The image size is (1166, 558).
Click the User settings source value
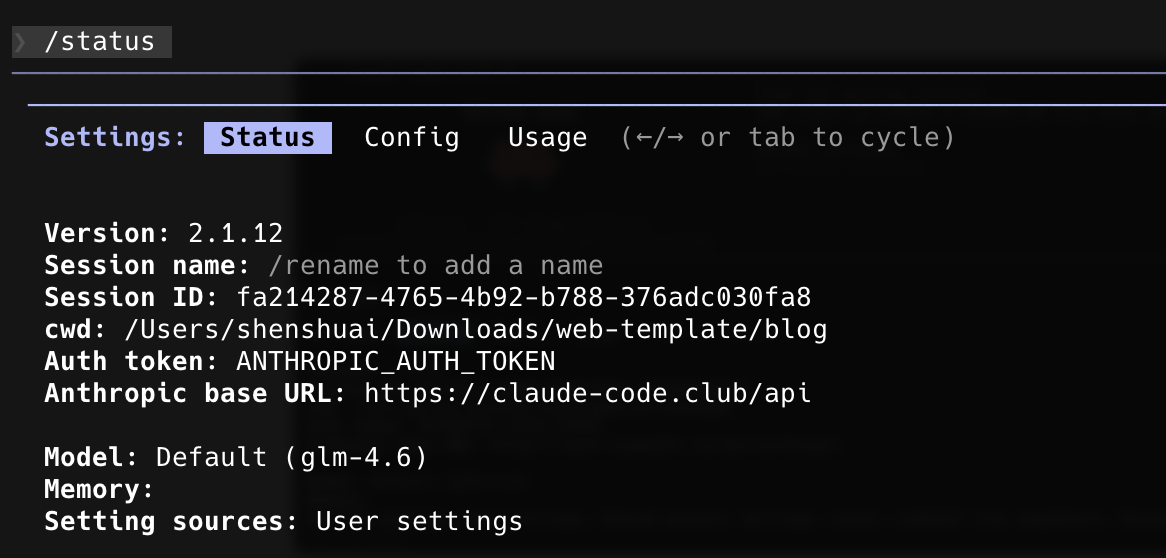click(x=419, y=521)
